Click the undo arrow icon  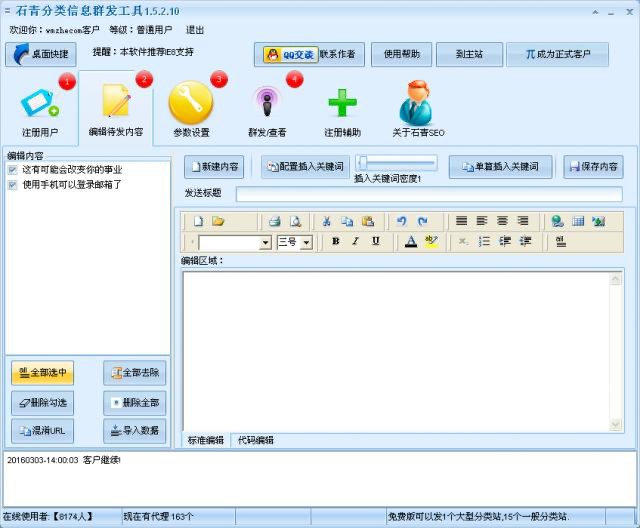[x=401, y=221]
